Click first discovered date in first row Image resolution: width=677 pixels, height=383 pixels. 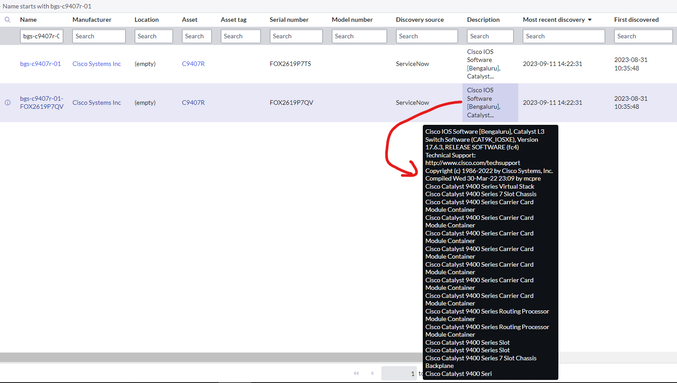tap(631, 63)
